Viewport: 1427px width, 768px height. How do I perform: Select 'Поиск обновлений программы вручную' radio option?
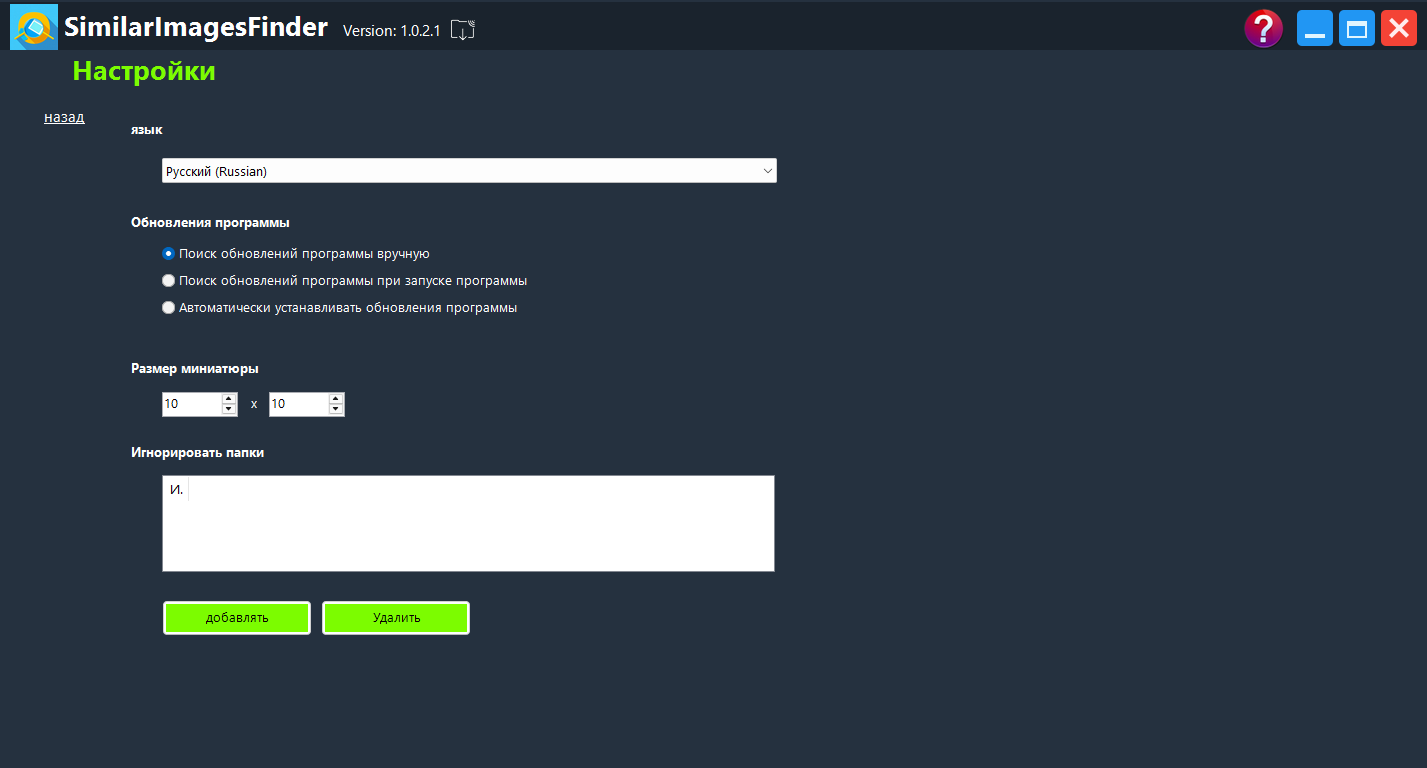click(x=168, y=254)
